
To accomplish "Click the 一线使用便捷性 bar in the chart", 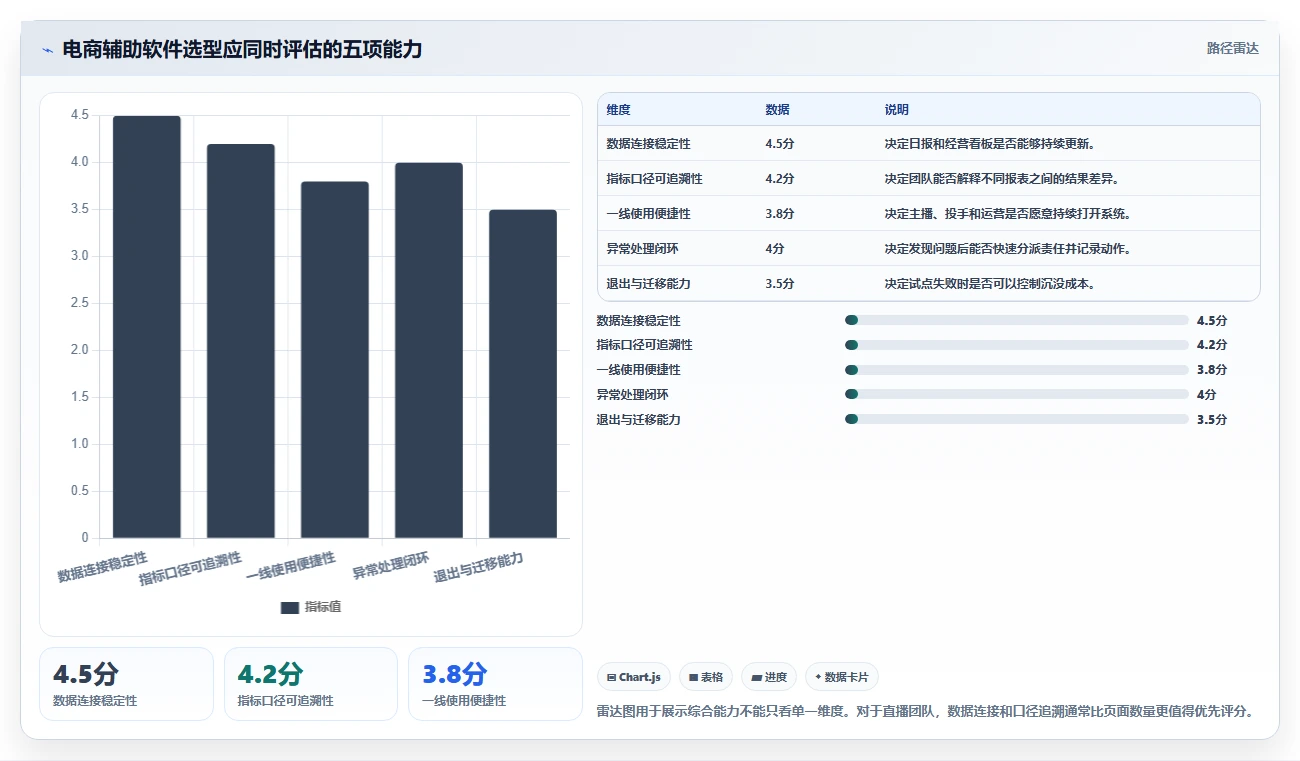I will [335, 360].
